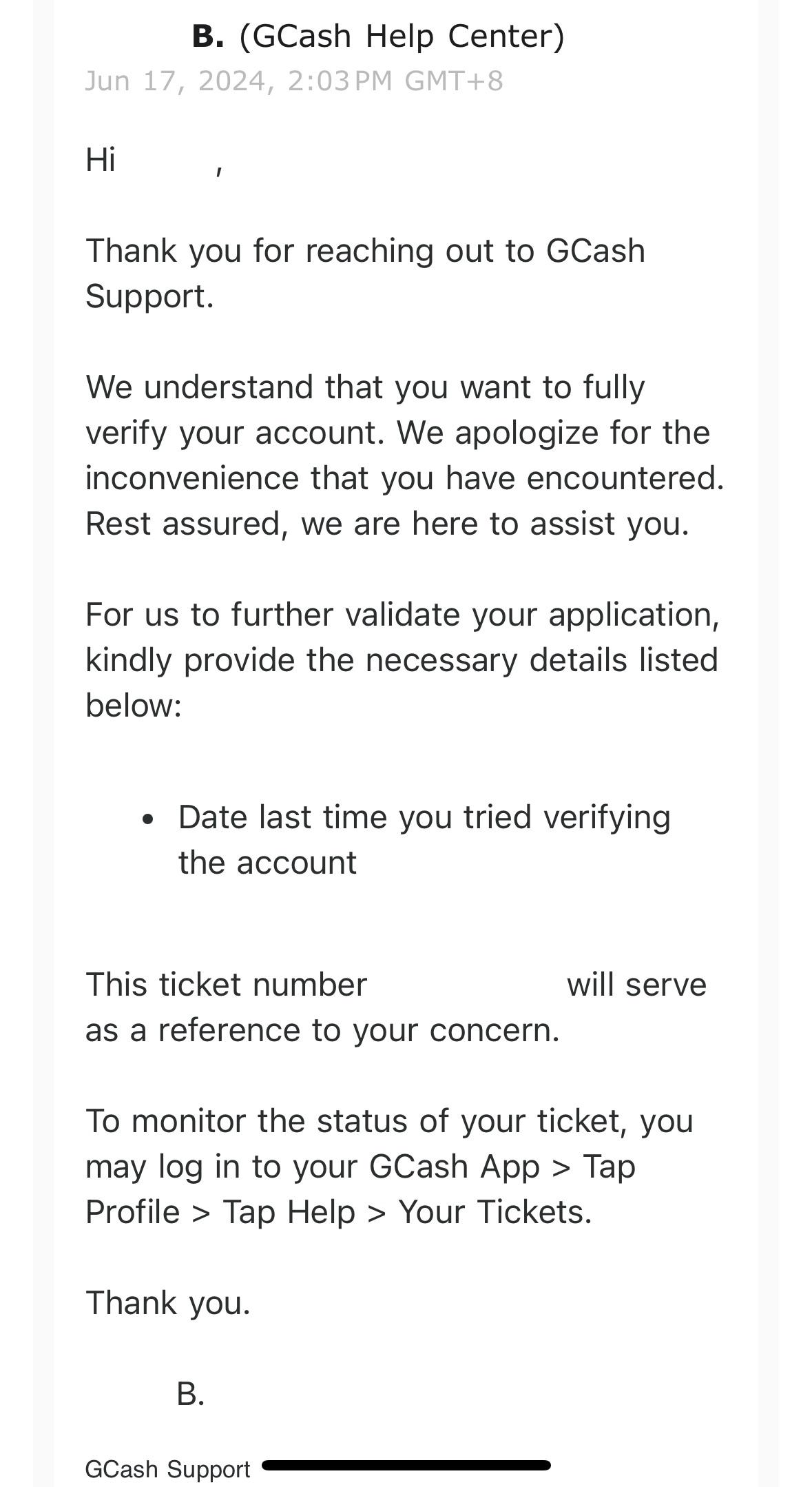Screen dimensions: 812x1487
Task: Tap the "inconvenience that you have encountered" line
Action: tap(404, 478)
